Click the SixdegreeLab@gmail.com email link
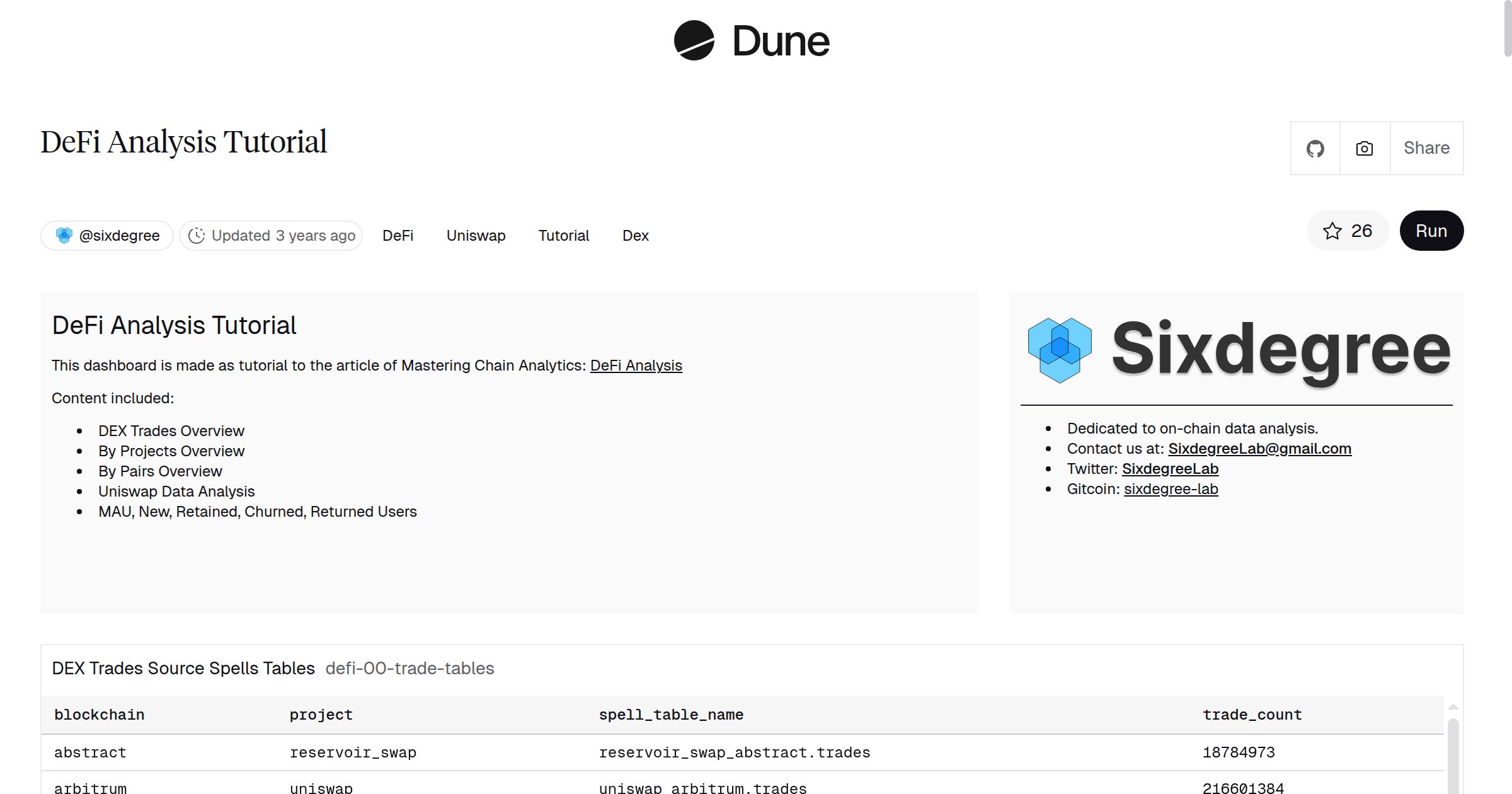1512x794 pixels. 1259,449
